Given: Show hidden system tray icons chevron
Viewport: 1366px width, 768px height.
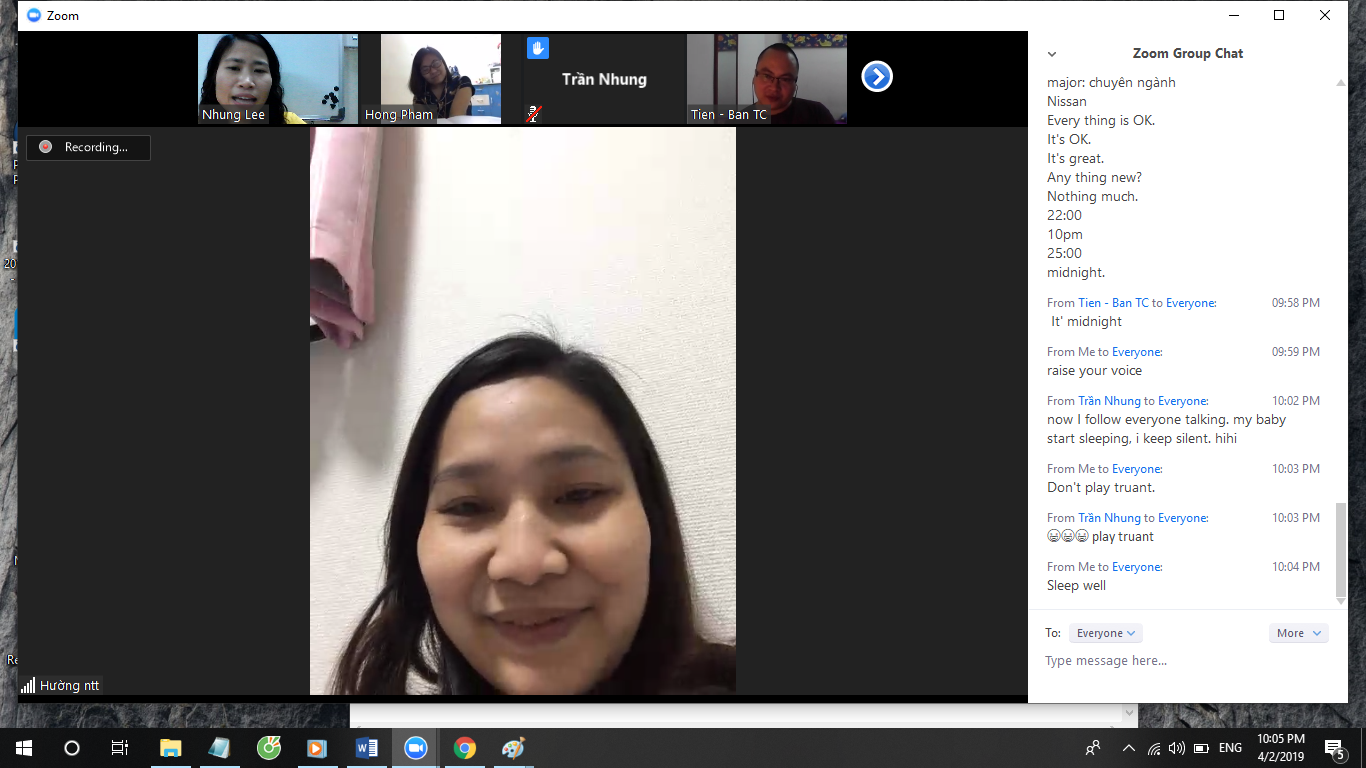Looking at the screenshot, I should coord(1129,748).
